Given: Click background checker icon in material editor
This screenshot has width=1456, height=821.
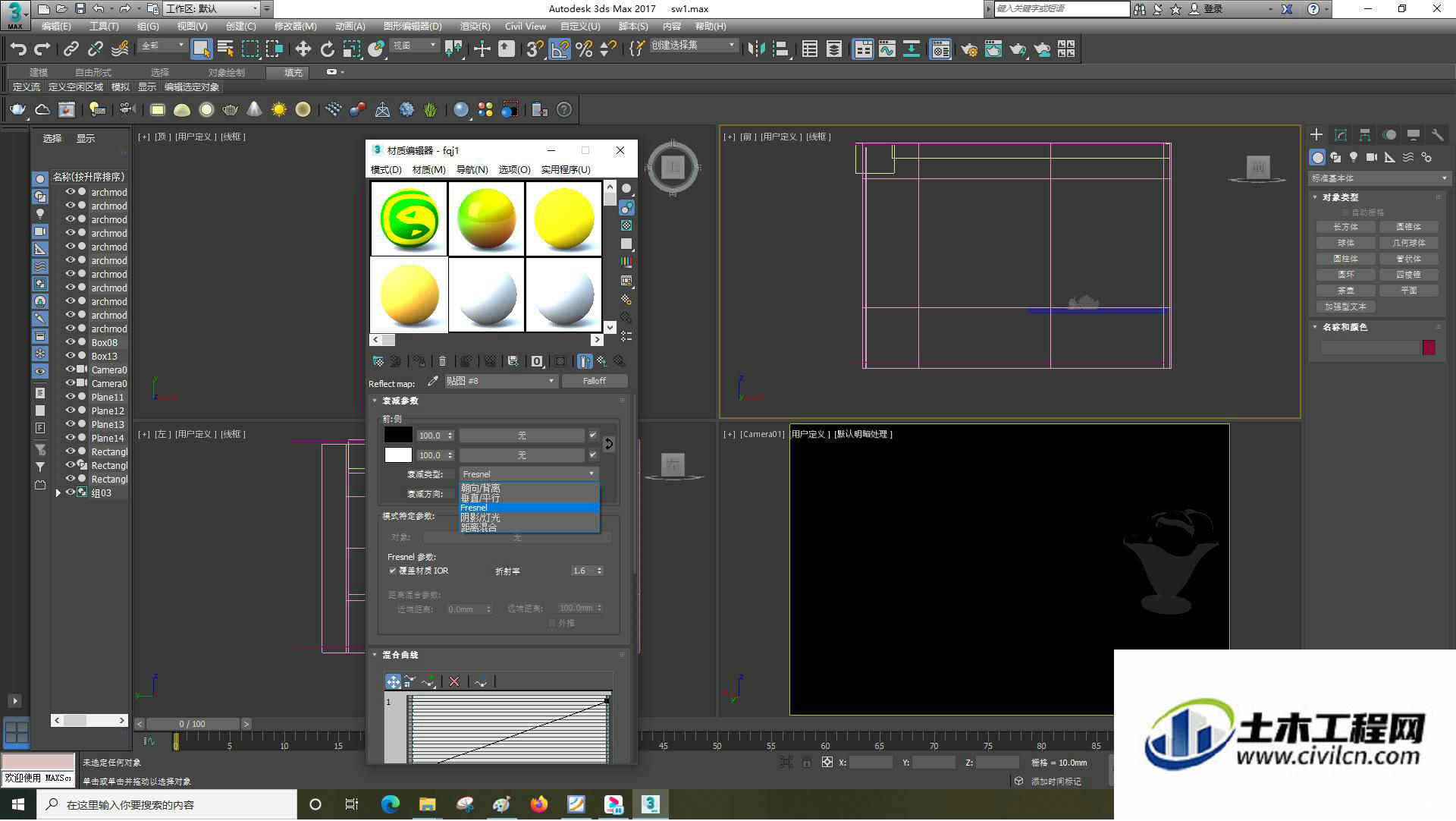Looking at the screenshot, I should (626, 225).
